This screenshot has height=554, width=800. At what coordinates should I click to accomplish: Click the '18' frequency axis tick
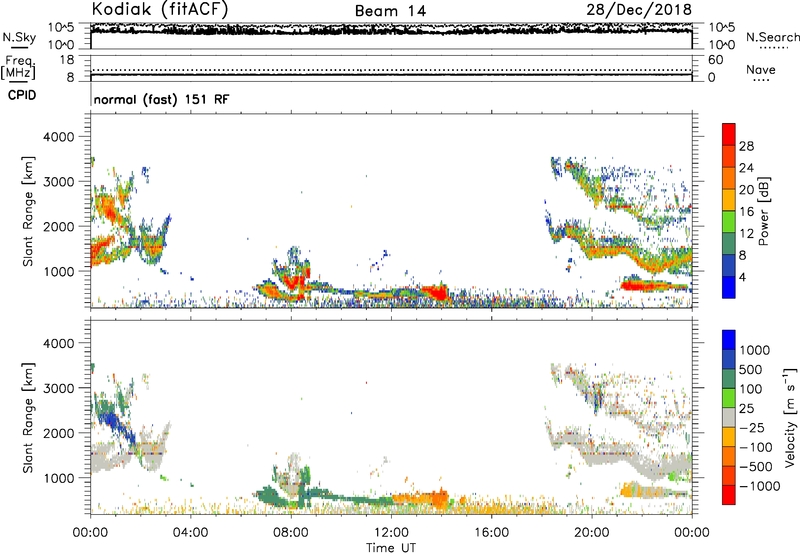[67, 60]
